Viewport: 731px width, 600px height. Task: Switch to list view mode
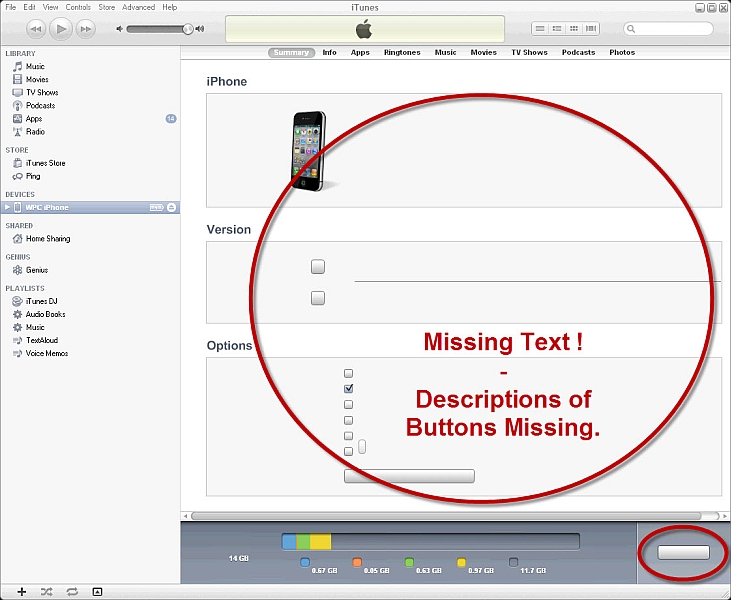pyautogui.click(x=540, y=29)
